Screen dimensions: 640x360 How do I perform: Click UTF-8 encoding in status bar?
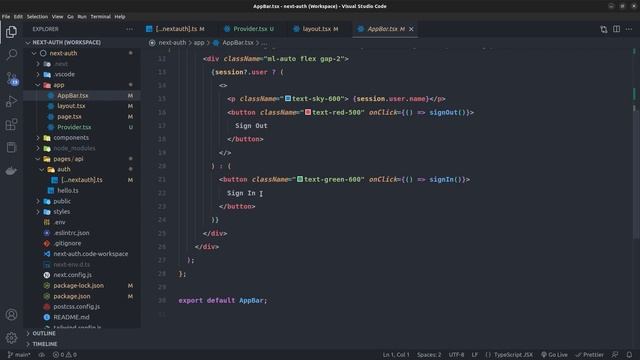coord(456,355)
